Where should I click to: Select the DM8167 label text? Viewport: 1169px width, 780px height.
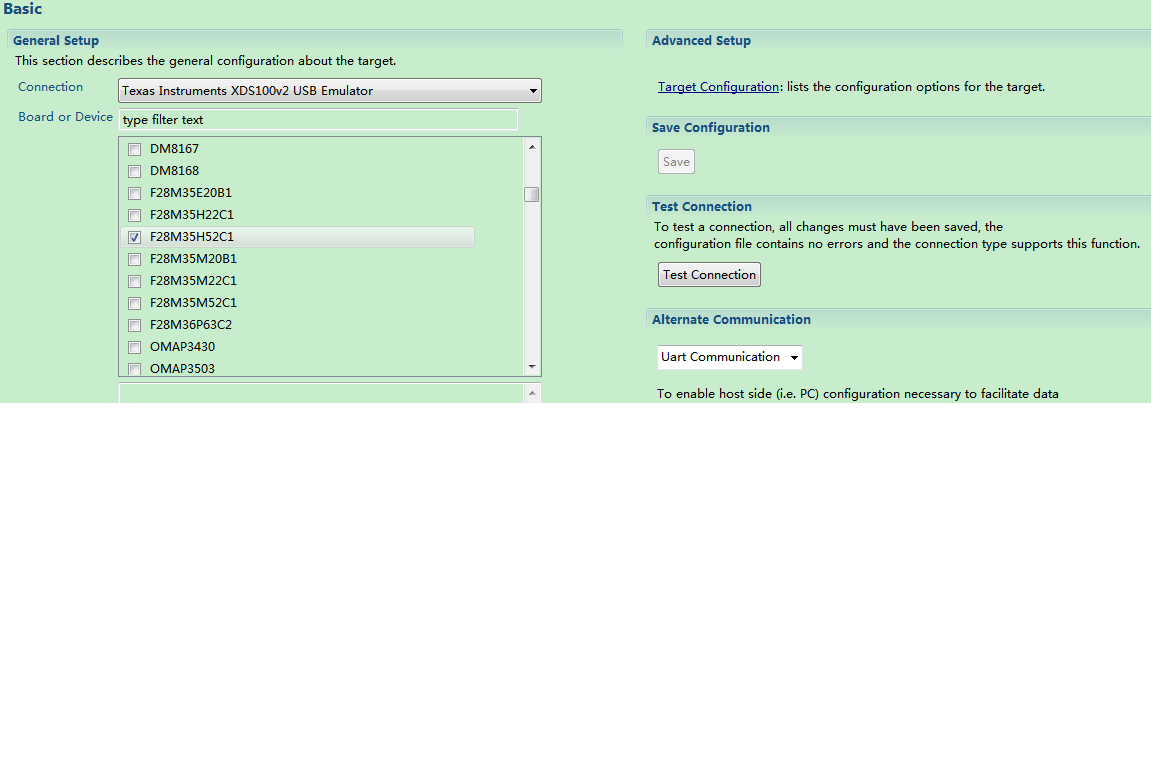(174, 149)
